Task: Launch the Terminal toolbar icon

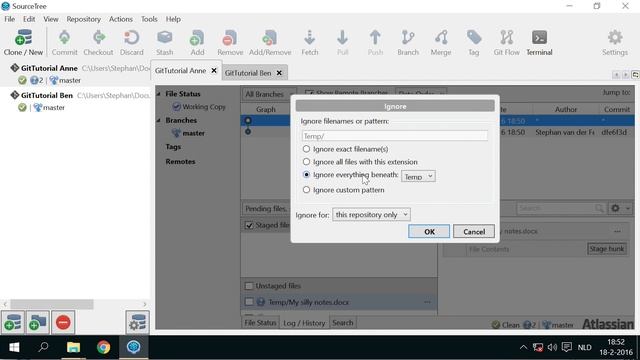Action: click(539, 42)
